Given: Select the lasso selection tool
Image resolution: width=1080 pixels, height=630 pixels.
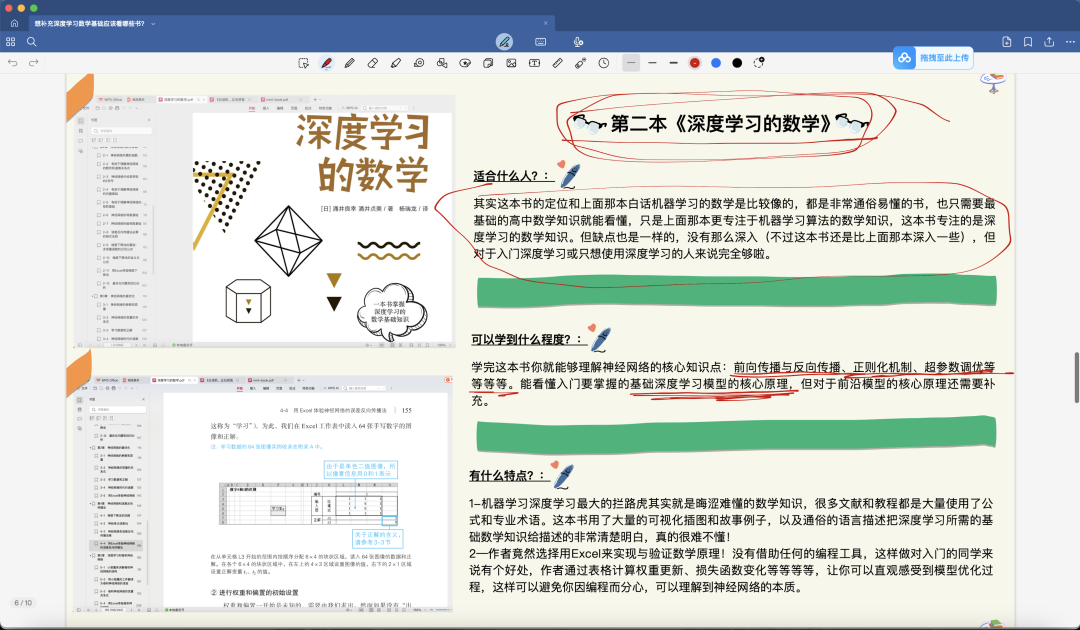Looking at the screenshot, I should click(x=303, y=63).
